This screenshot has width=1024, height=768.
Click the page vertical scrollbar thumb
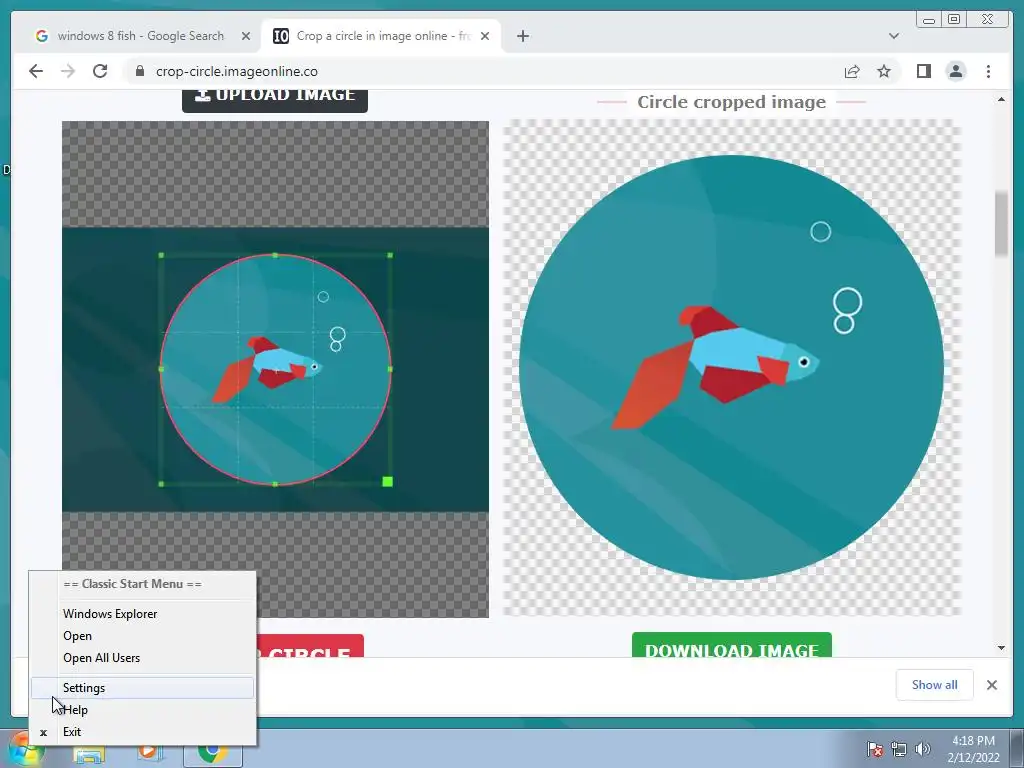coord(1001,224)
